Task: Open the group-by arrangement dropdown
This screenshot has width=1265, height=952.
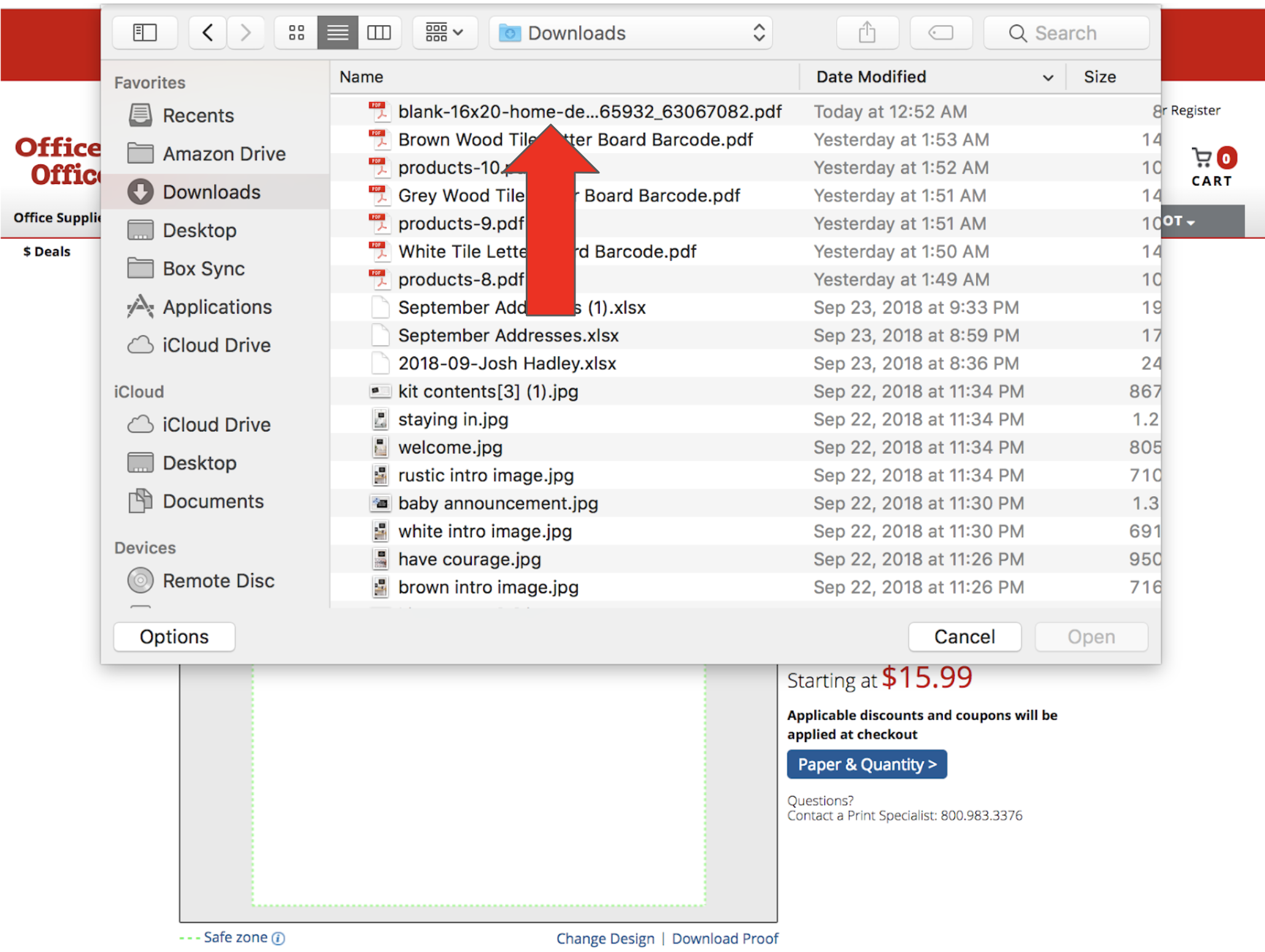Action: 444,33
